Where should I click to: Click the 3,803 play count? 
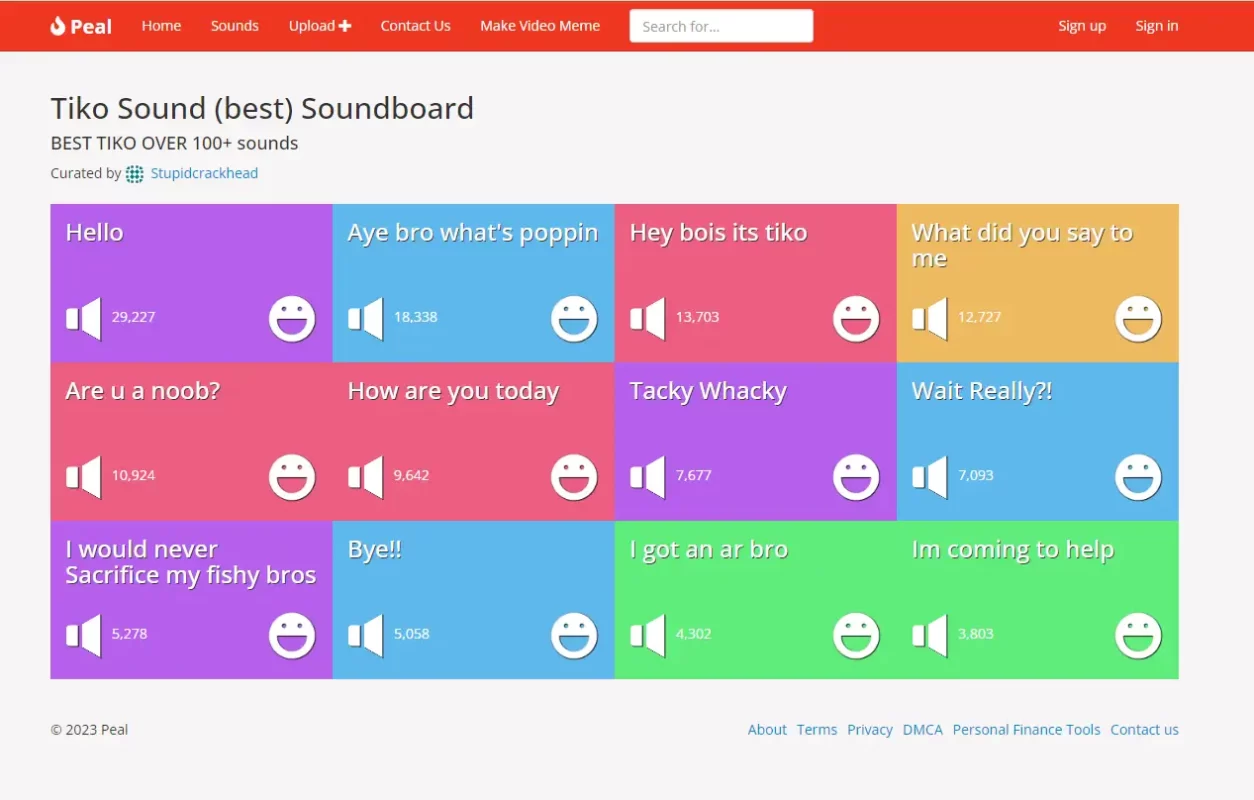976,634
